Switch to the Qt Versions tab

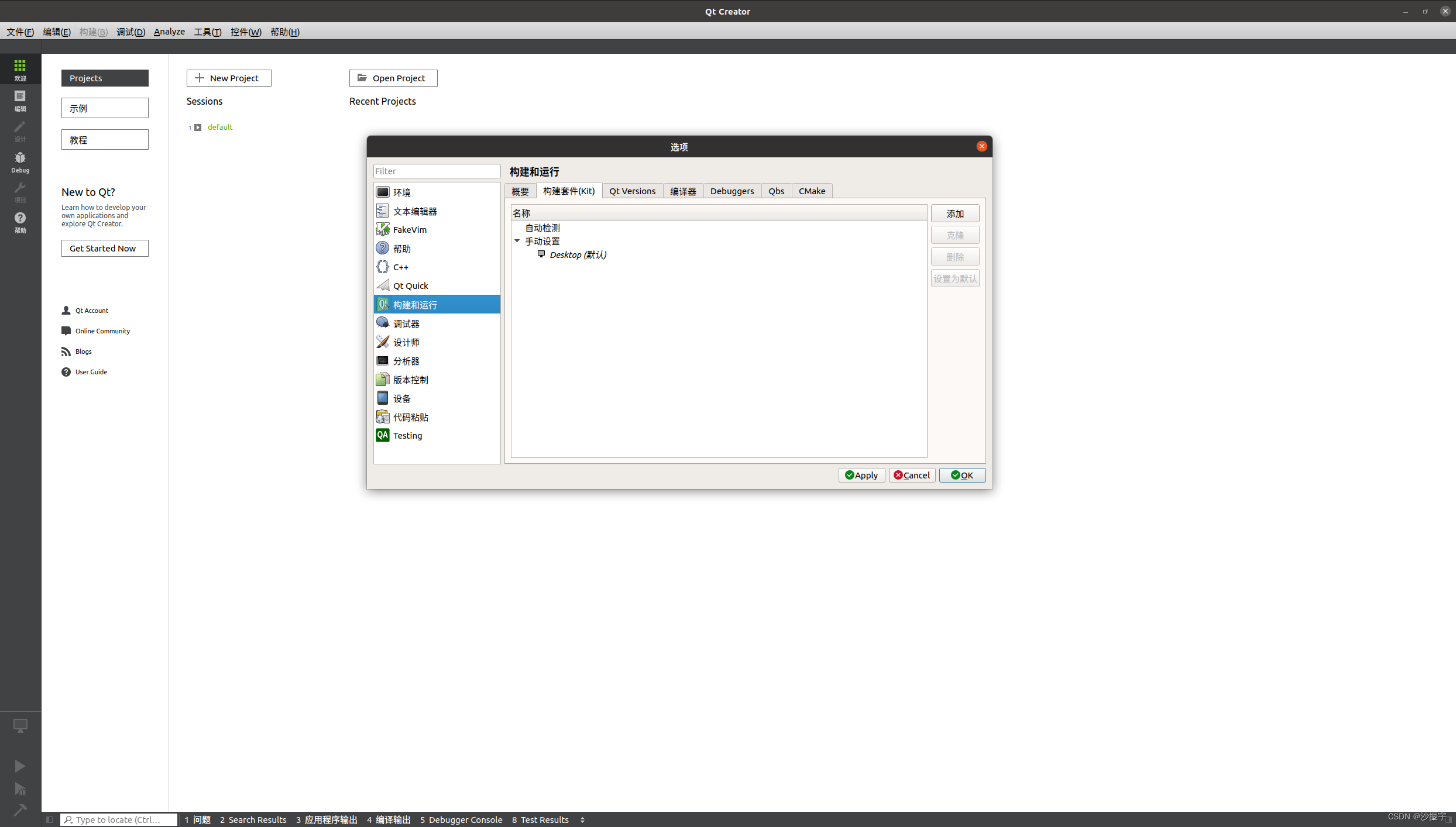632,191
